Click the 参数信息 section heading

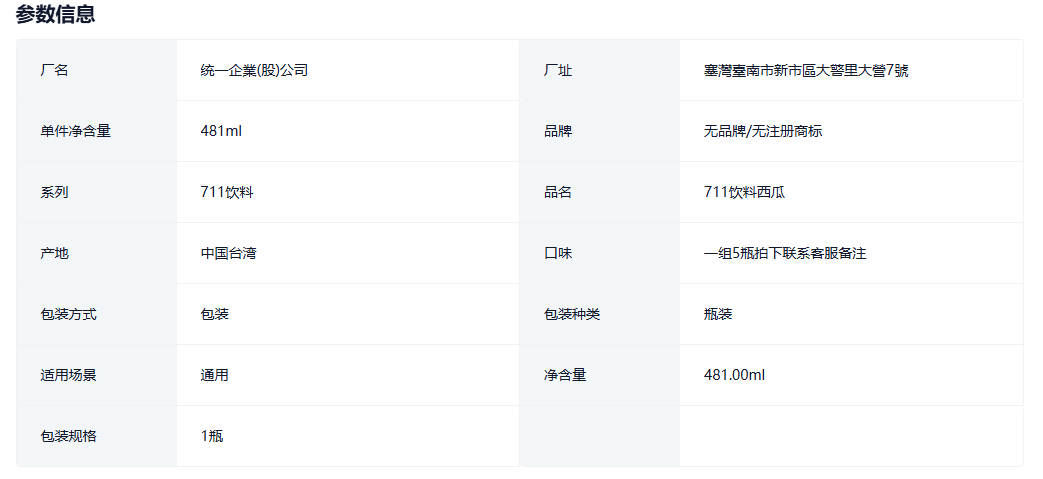(56, 14)
